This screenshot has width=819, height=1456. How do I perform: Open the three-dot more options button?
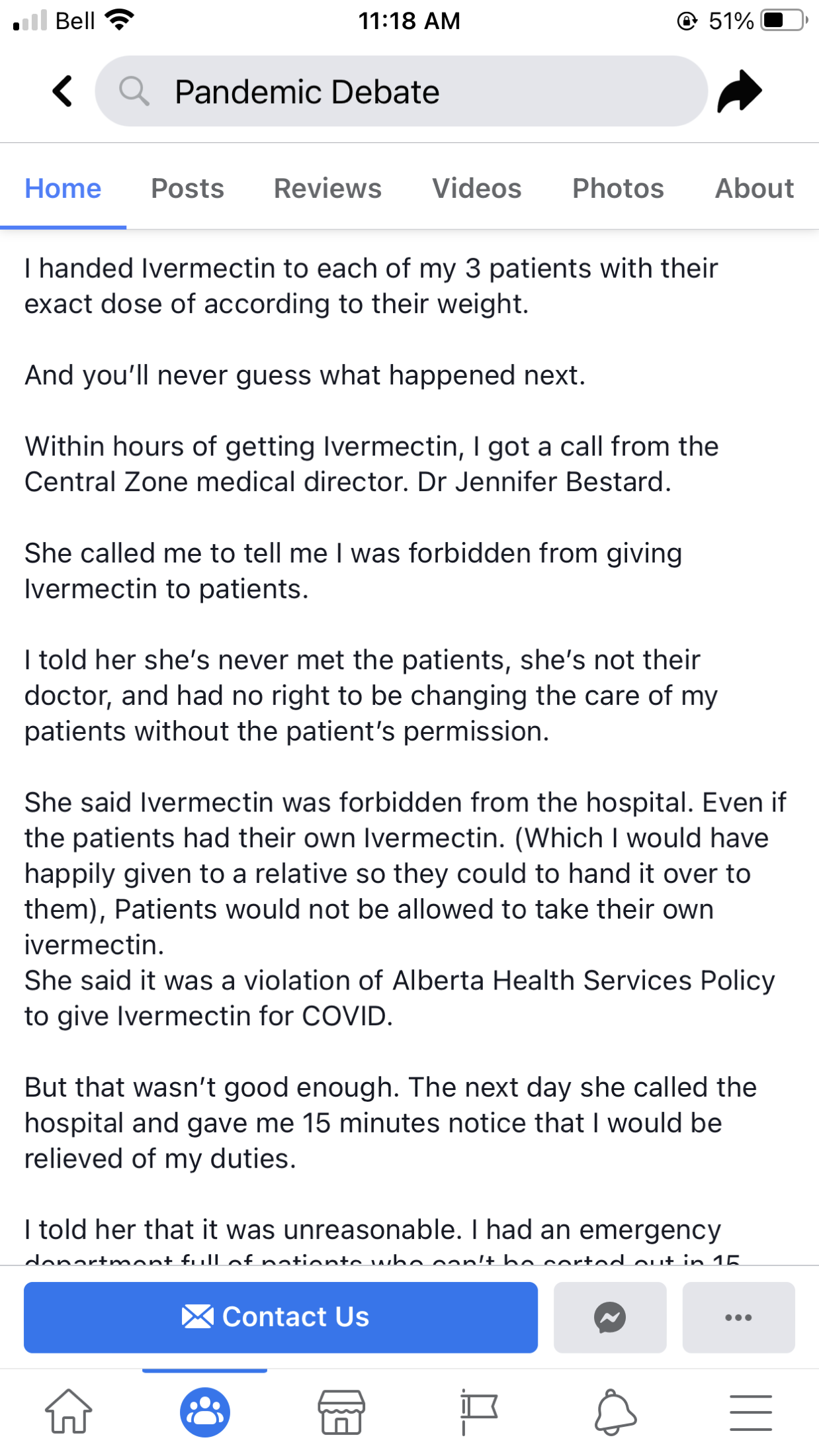(x=738, y=1317)
